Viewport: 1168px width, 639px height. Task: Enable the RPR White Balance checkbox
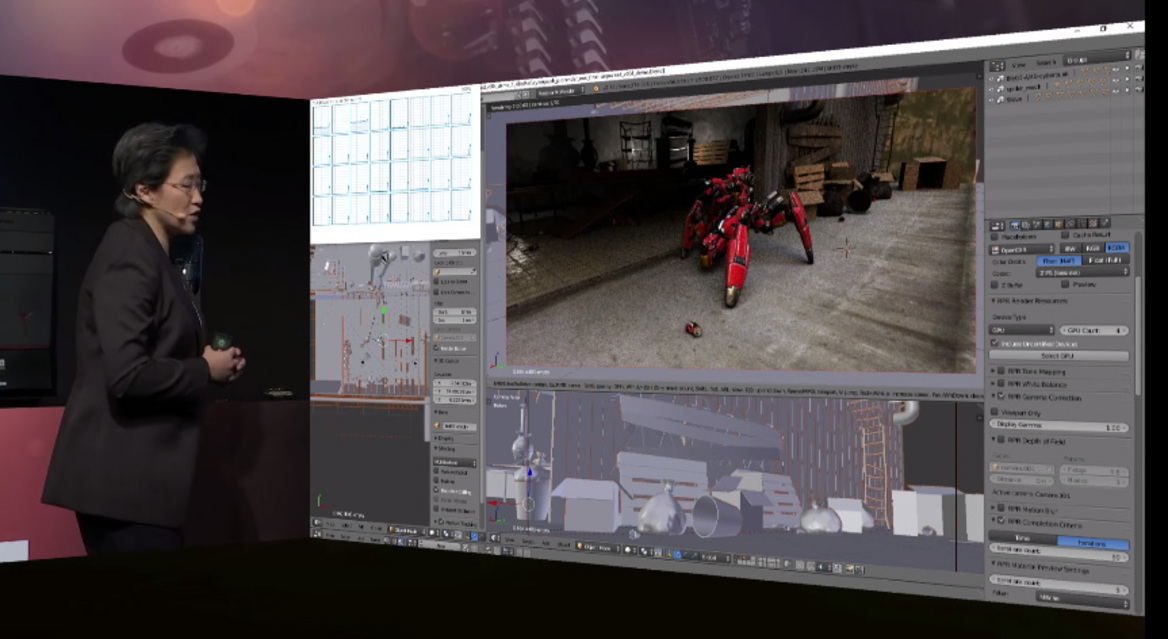(x=1000, y=384)
